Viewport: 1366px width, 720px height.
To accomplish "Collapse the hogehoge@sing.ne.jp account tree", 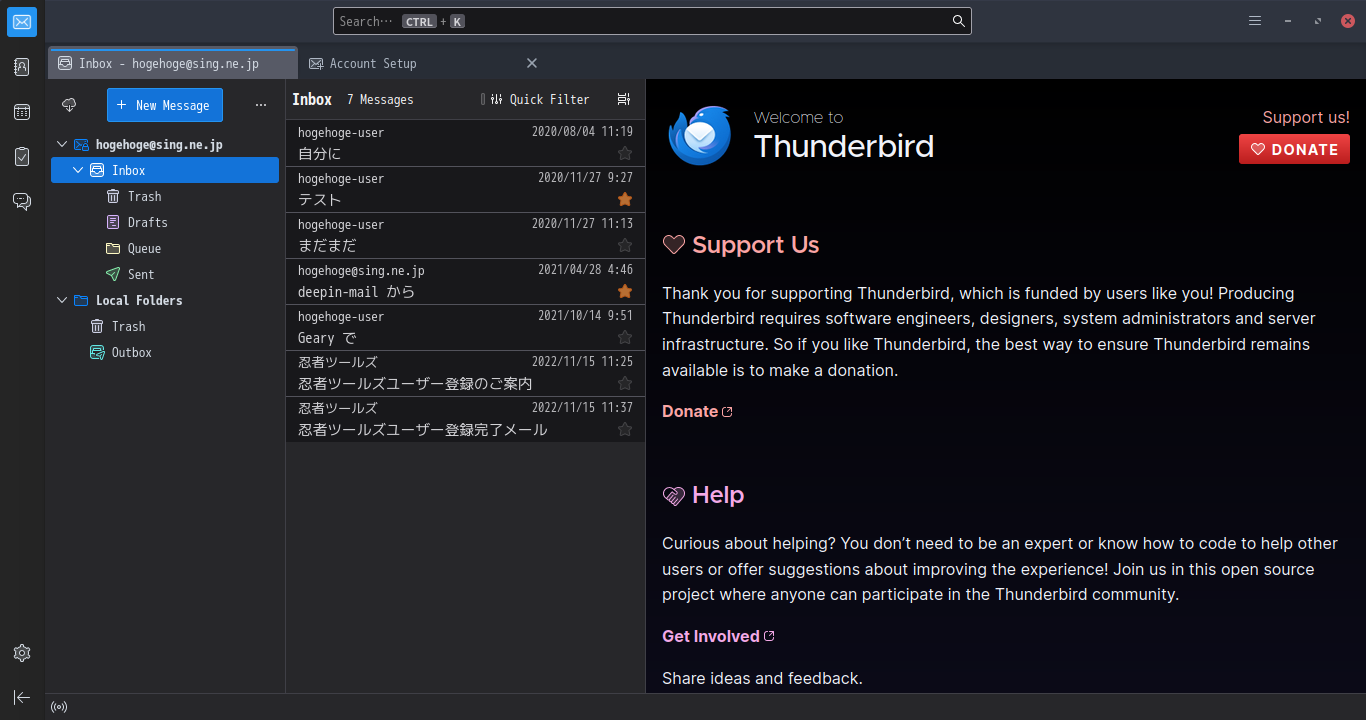I will point(62,145).
